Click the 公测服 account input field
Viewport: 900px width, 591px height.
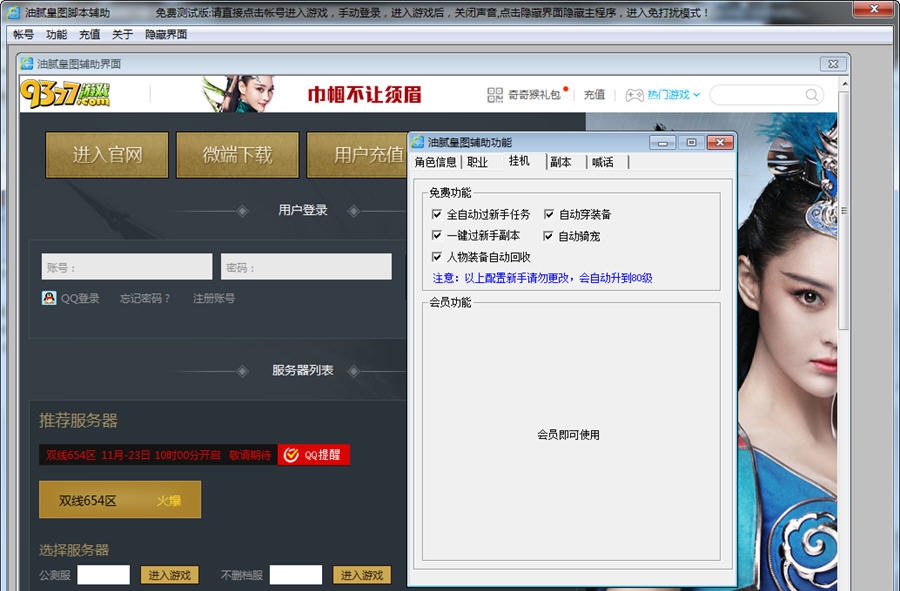[x=104, y=575]
